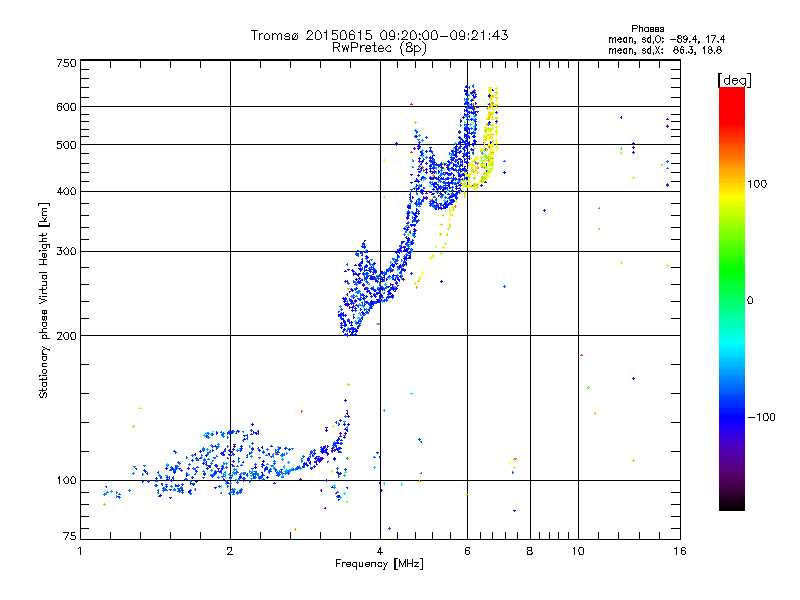Image resolution: width=800 pixels, height=600 pixels.
Task: Click the x-axis tick label '6'
Action: pyautogui.click(x=467, y=551)
